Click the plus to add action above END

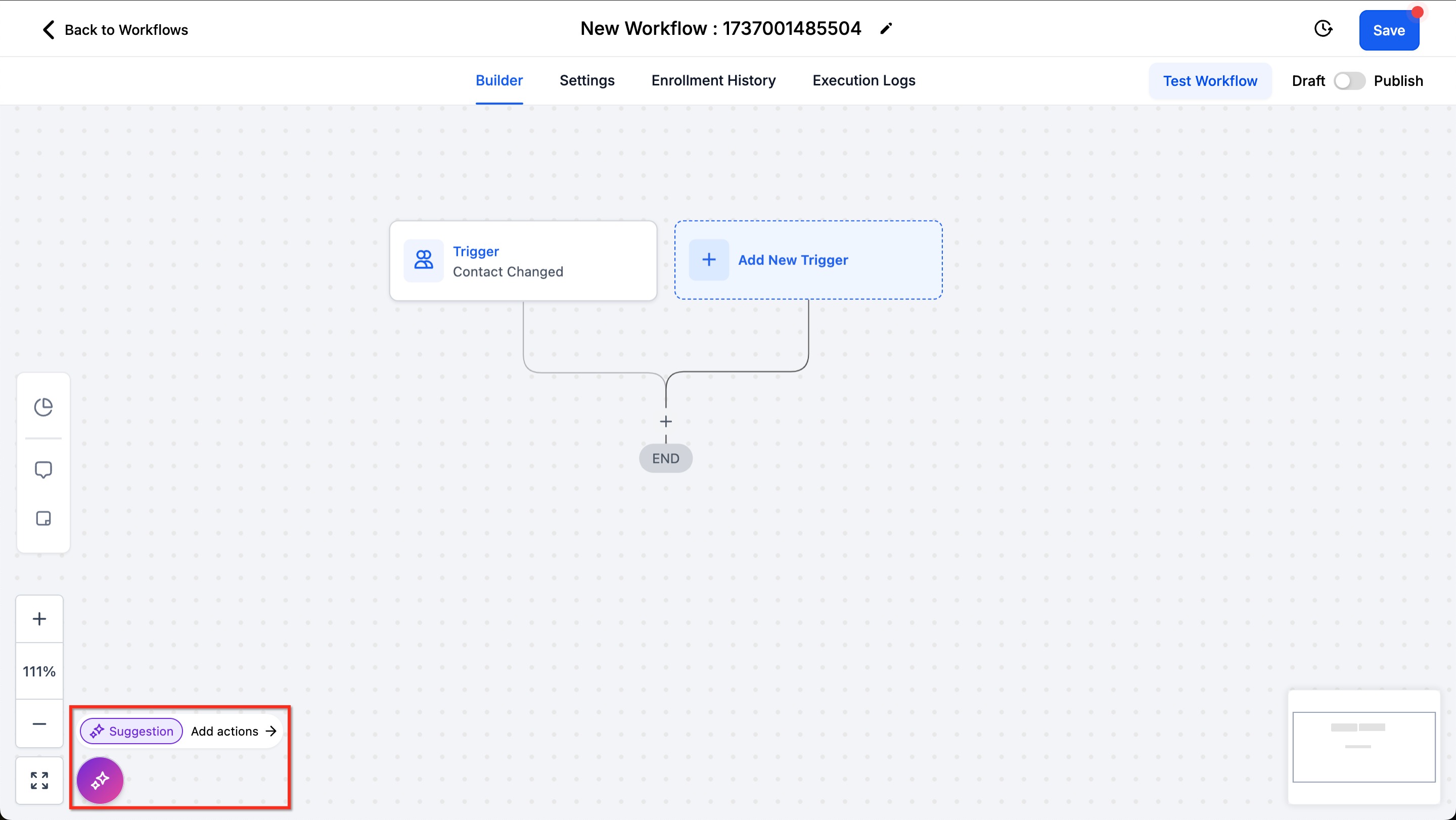pyautogui.click(x=666, y=422)
